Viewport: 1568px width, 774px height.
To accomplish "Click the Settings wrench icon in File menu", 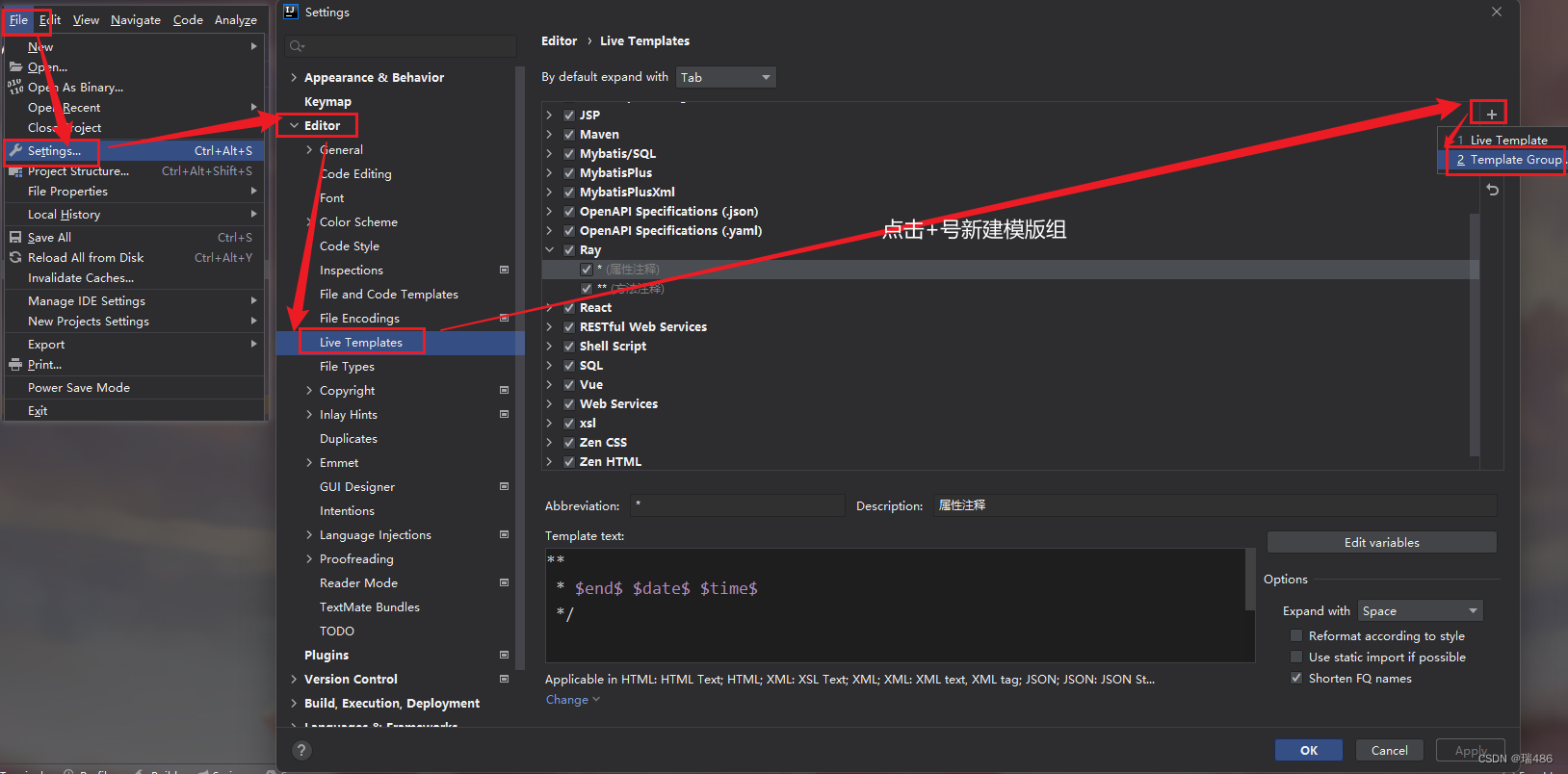I will pos(15,150).
